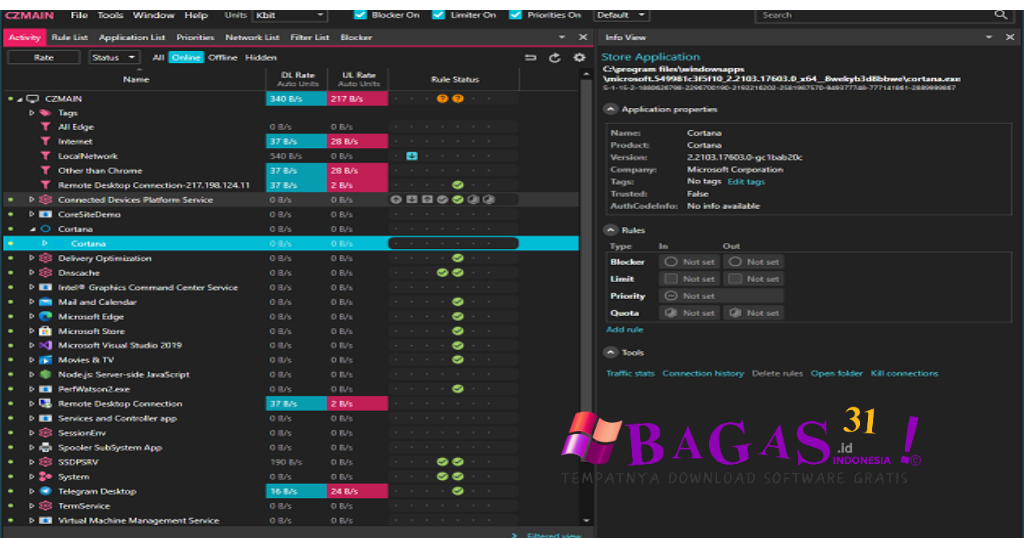Click the Open folder link
Image resolution: width=1024 pixels, height=538 pixels.
coord(837,373)
